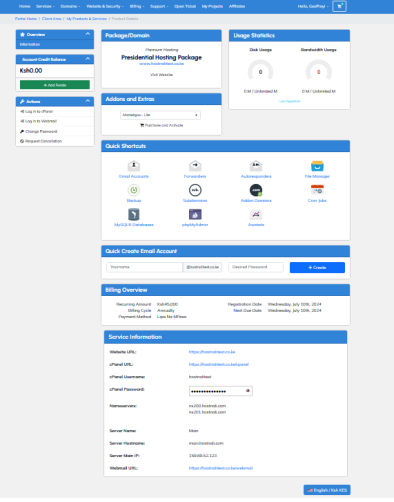Image resolution: width=394 pixels, height=502 pixels.
Task: Collapse the Account Credit Balance panel
Action: click(88, 59)
